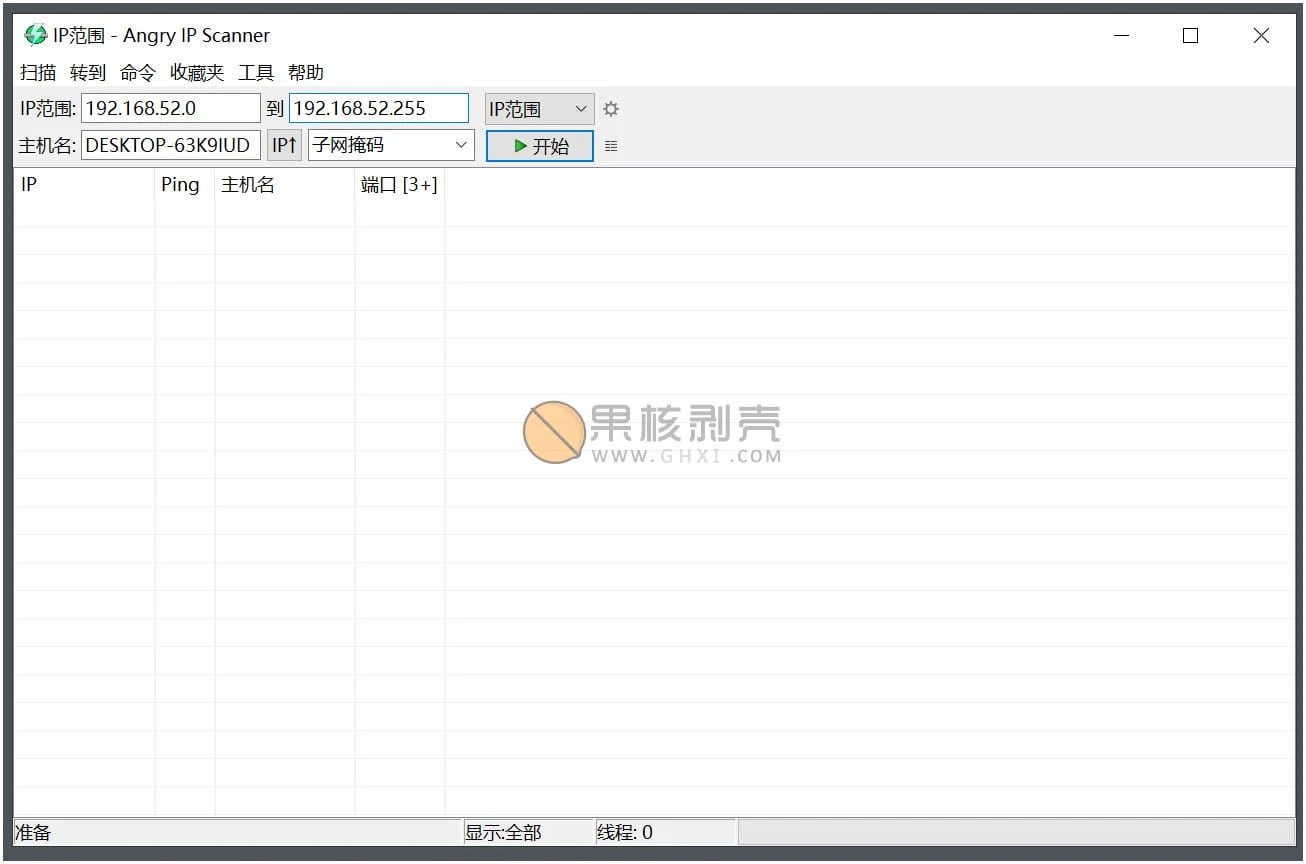The height and width of the screenshot is (864, 1306).
Task: Click the 开始 button to start scanning
Action: click(540, 146)
